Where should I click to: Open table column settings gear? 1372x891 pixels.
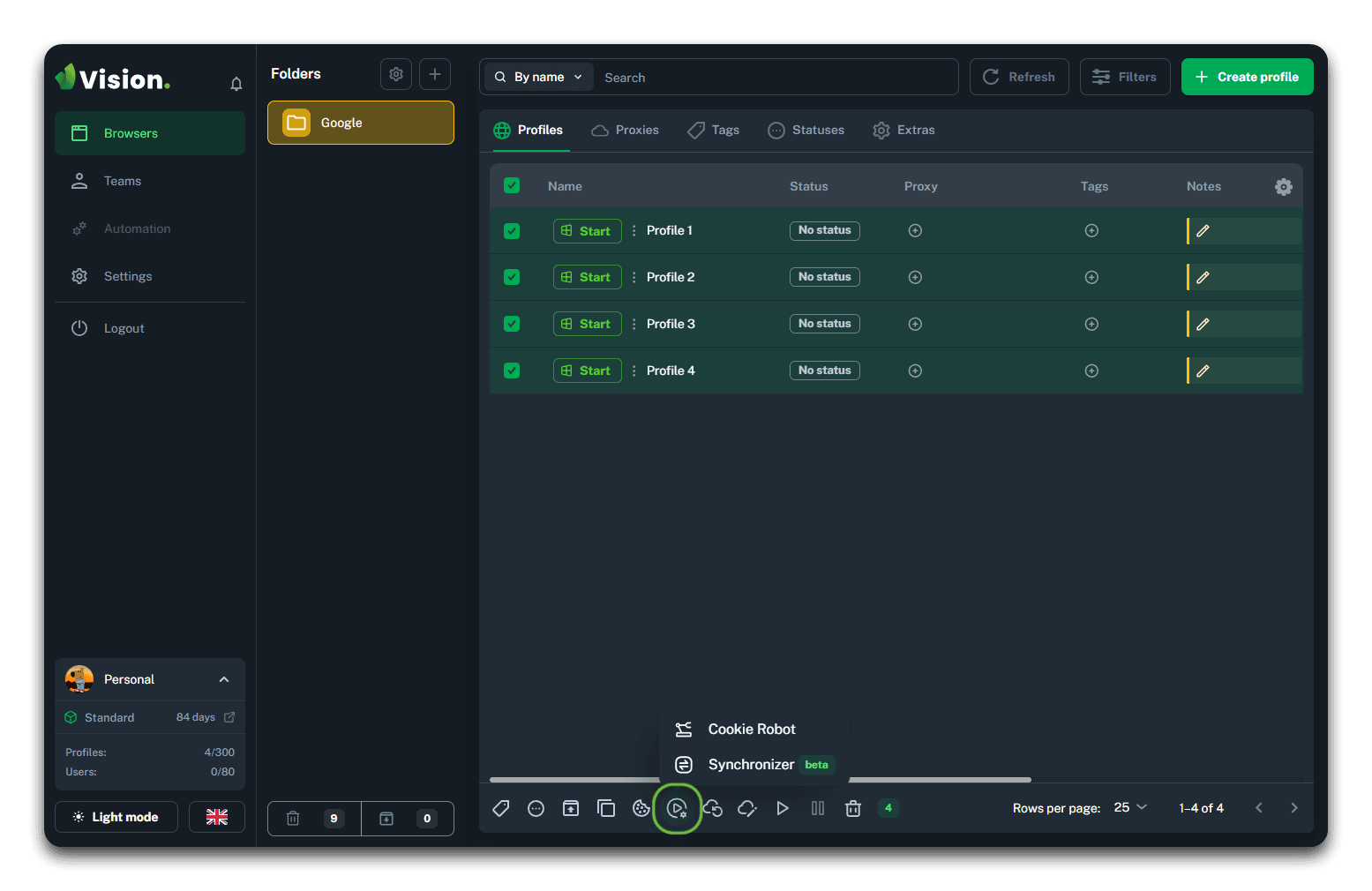click(1283, 187)
